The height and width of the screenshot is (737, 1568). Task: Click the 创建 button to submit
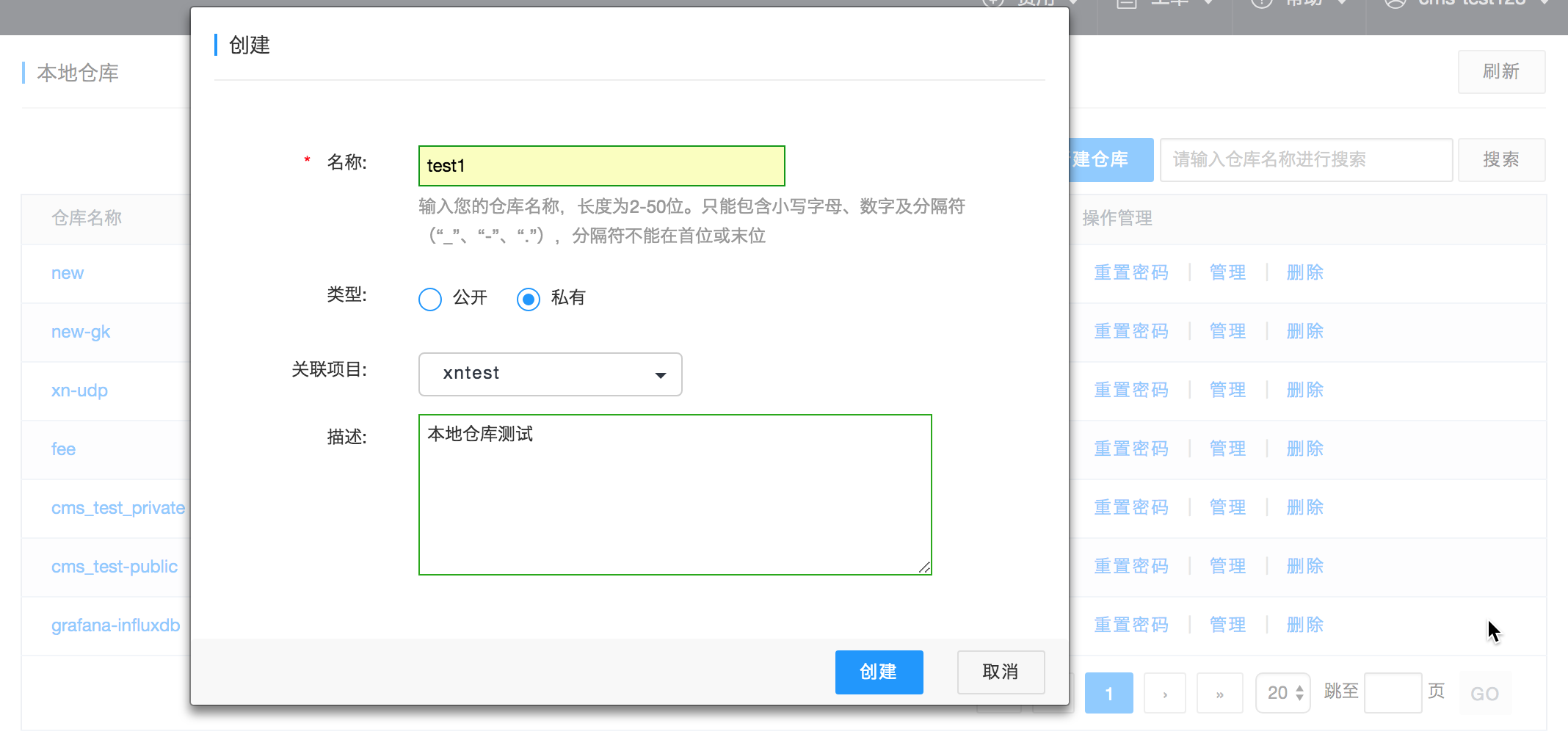point(879,672)
